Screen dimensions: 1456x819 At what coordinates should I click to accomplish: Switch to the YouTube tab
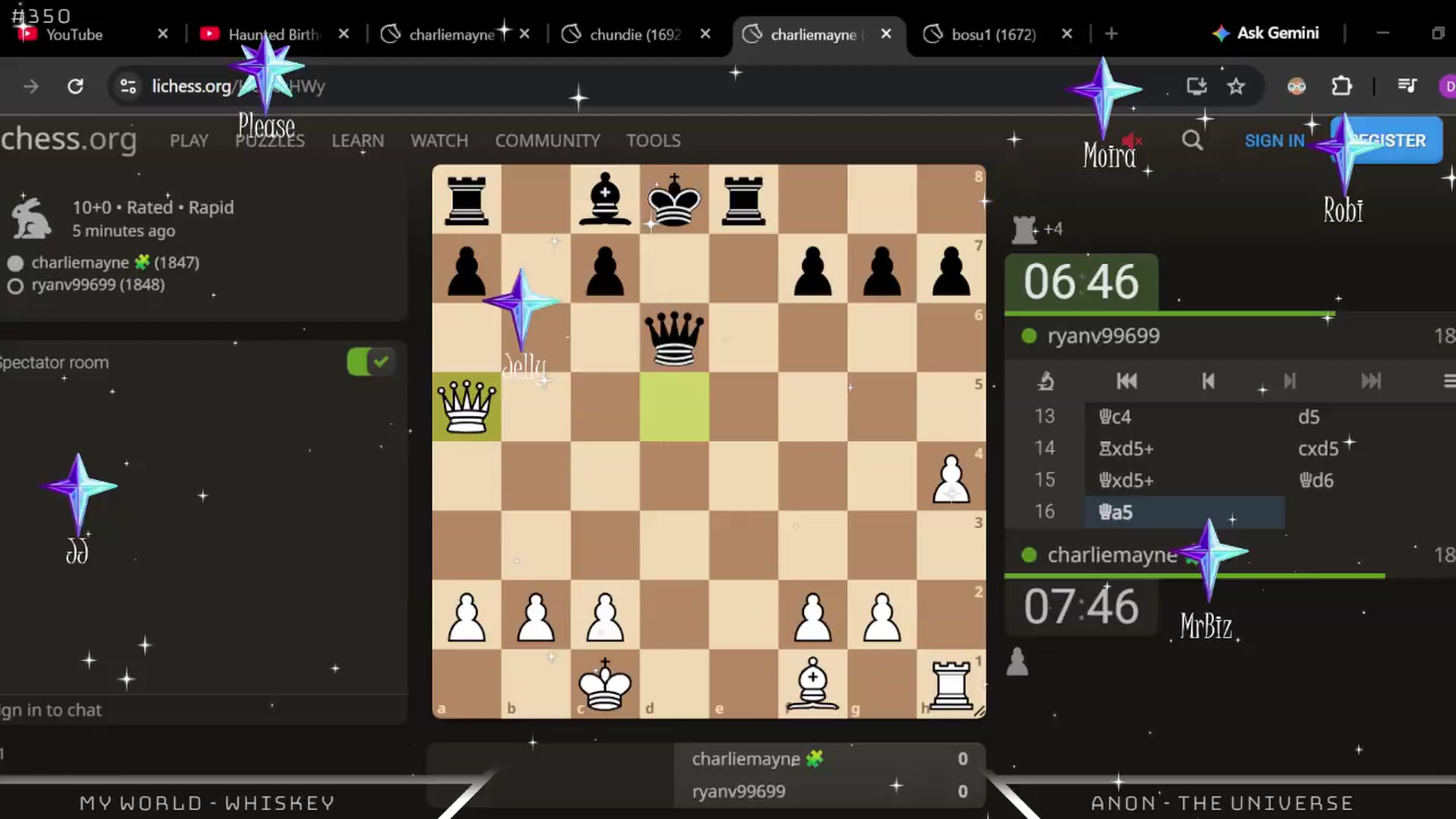tap(74, 34)
